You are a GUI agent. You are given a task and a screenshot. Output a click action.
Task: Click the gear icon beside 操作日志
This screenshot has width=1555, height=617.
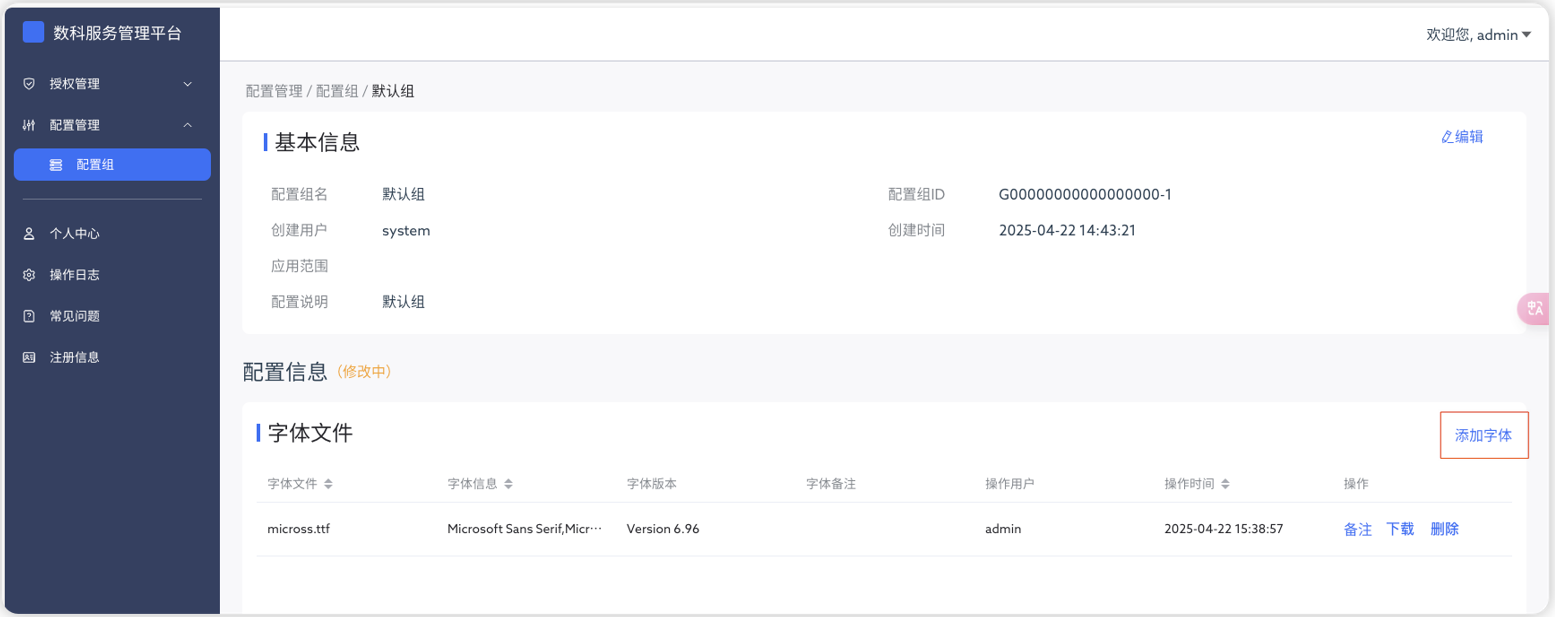[29, 275]
